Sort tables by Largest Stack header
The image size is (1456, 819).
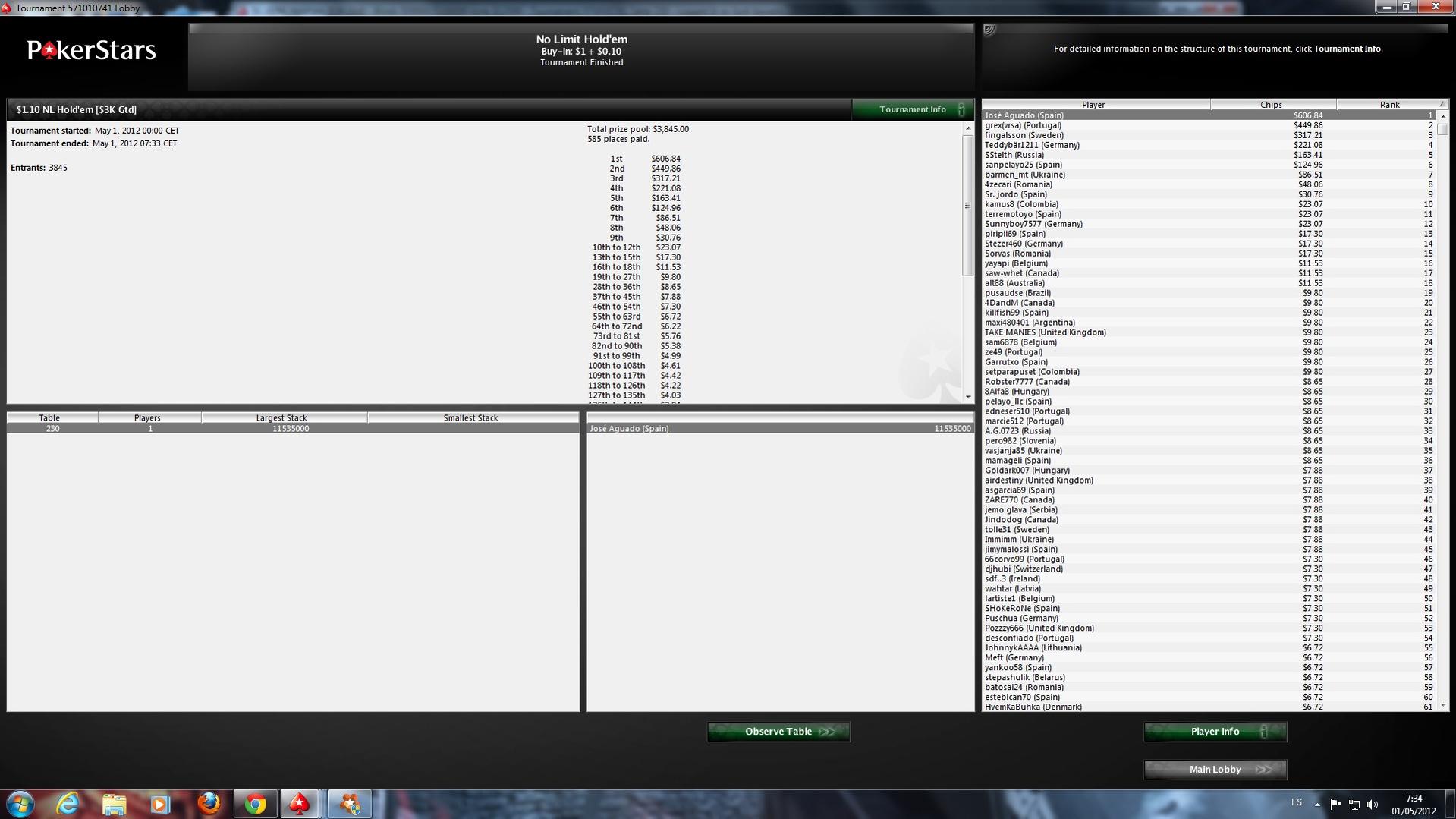click(x=282, y=418)
